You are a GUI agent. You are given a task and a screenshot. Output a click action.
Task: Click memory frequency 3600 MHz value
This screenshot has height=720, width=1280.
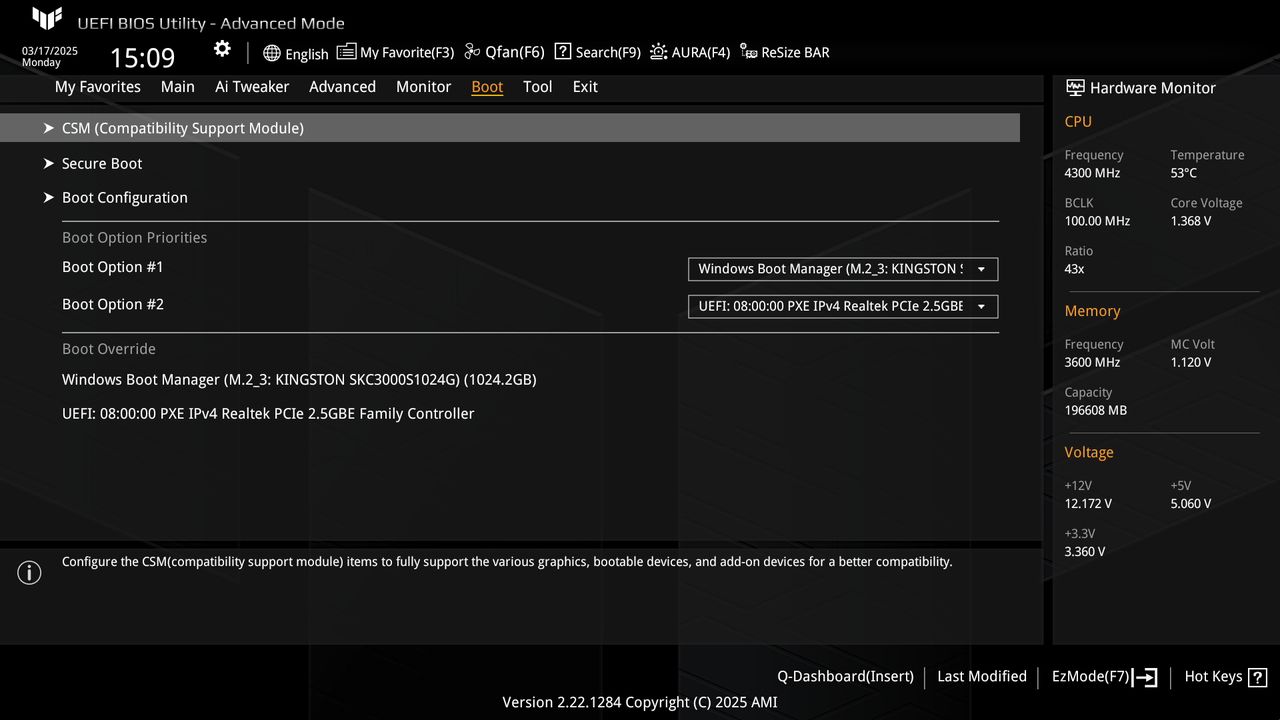point(1092,362)
